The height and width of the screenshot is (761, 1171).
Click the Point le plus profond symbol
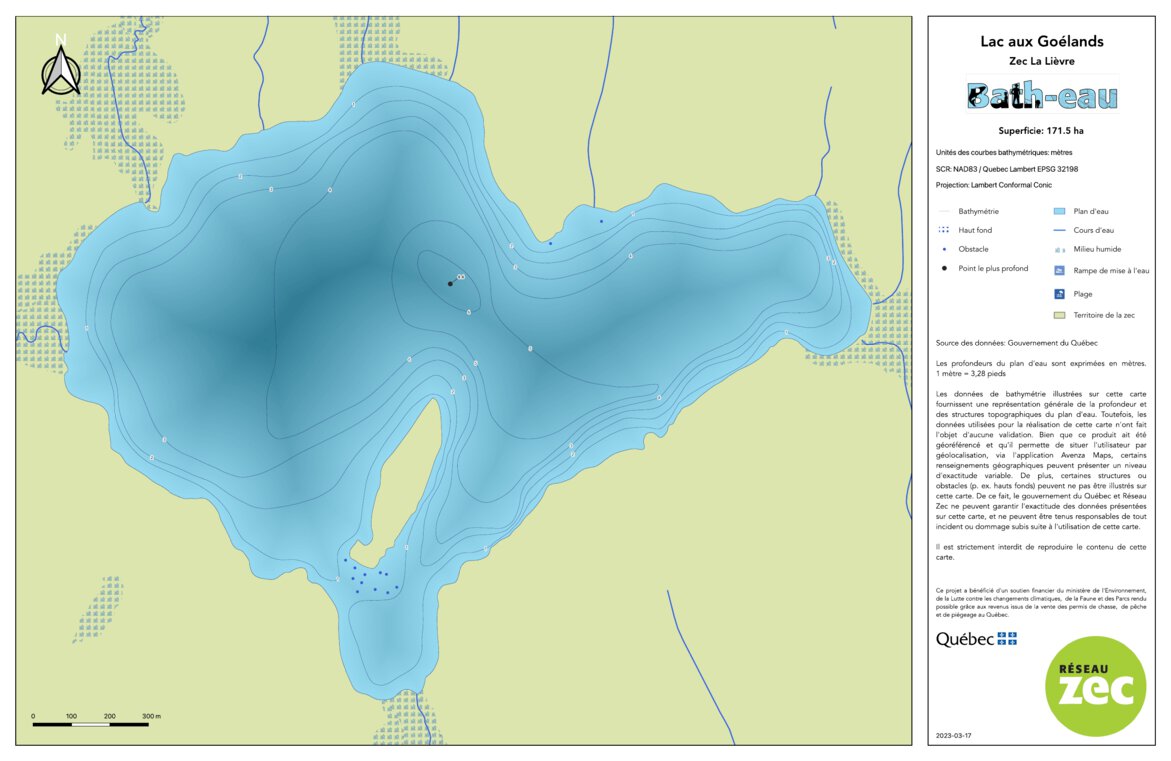point(943,268)
